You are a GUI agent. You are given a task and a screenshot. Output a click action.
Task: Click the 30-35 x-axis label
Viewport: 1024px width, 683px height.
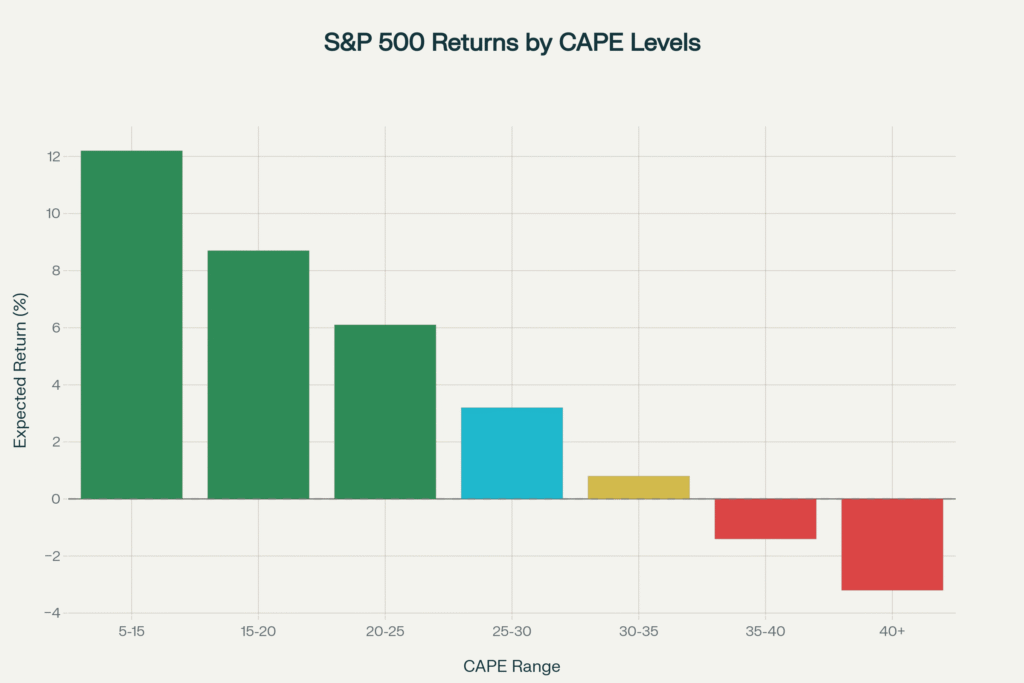click(x=638, y=632)
